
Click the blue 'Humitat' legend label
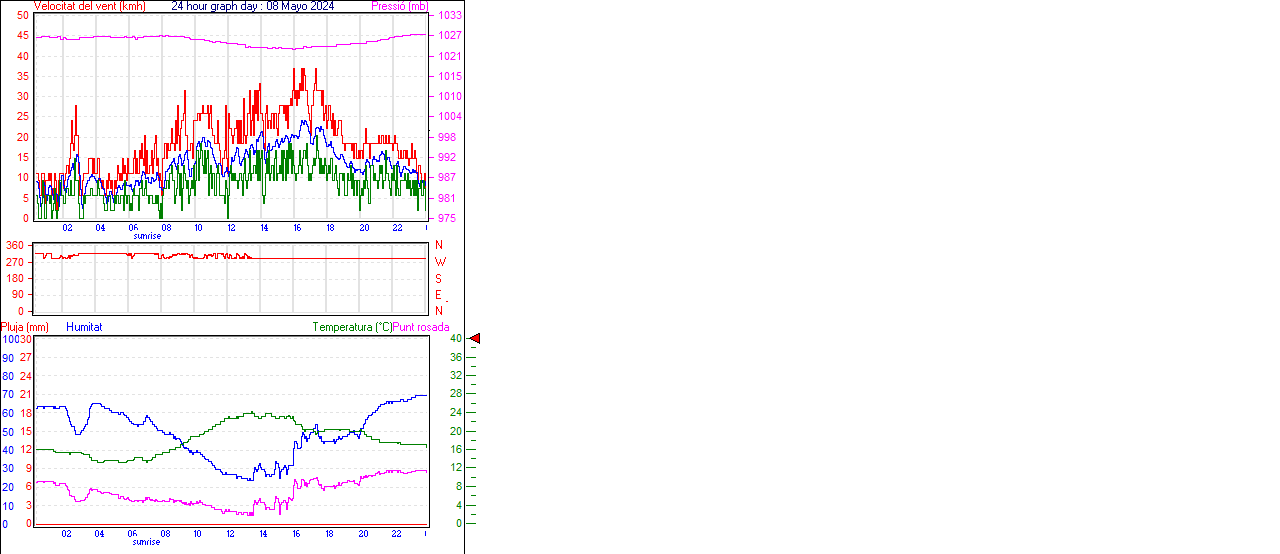pyautogui.click(x=84, y=327)
